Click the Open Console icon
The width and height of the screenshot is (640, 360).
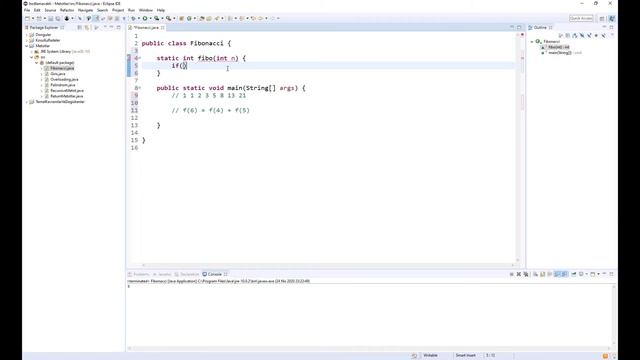coord(593,274)
